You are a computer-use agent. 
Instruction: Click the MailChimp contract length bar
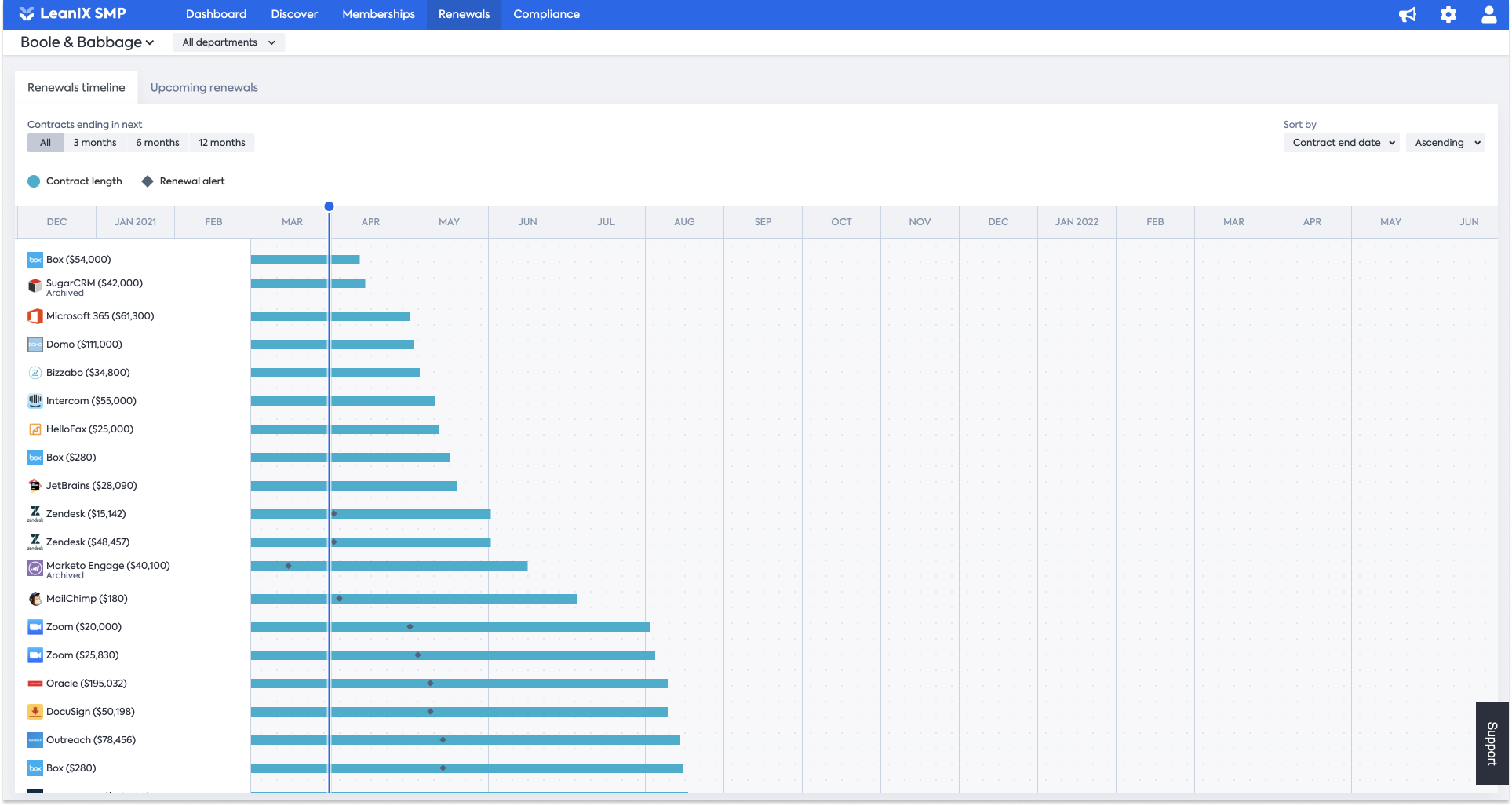(x=414, y=599)
